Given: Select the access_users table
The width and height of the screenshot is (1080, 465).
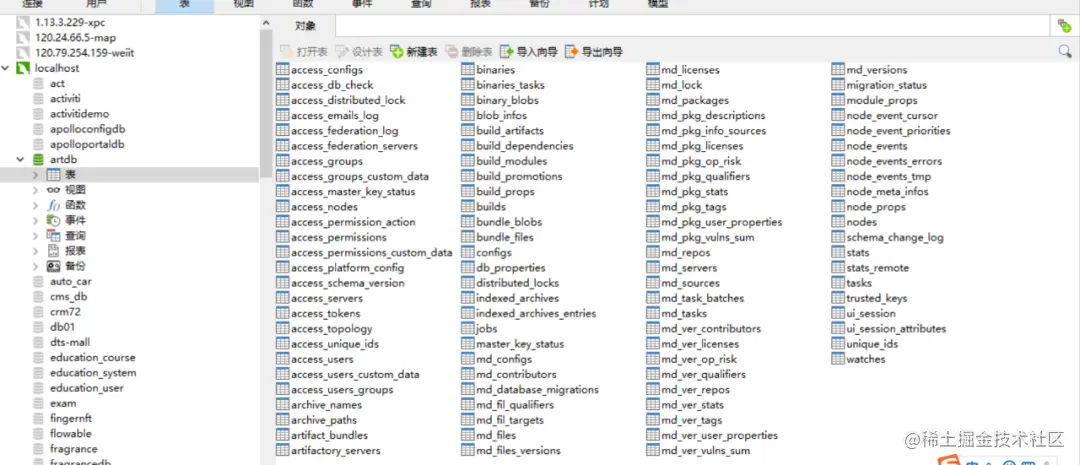Looking at the screenshot, I should click(x=322, y=359).
